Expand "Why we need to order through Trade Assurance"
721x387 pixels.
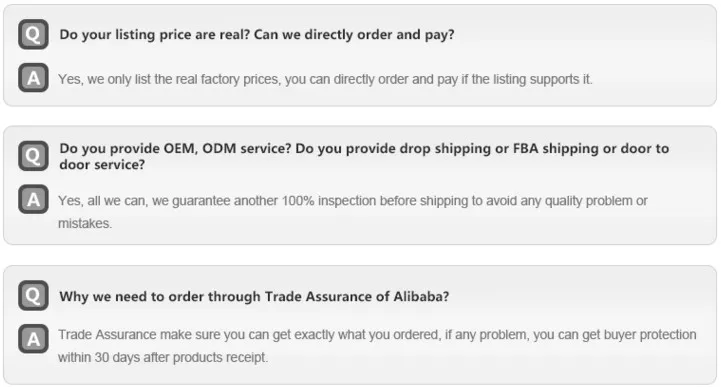254,296
